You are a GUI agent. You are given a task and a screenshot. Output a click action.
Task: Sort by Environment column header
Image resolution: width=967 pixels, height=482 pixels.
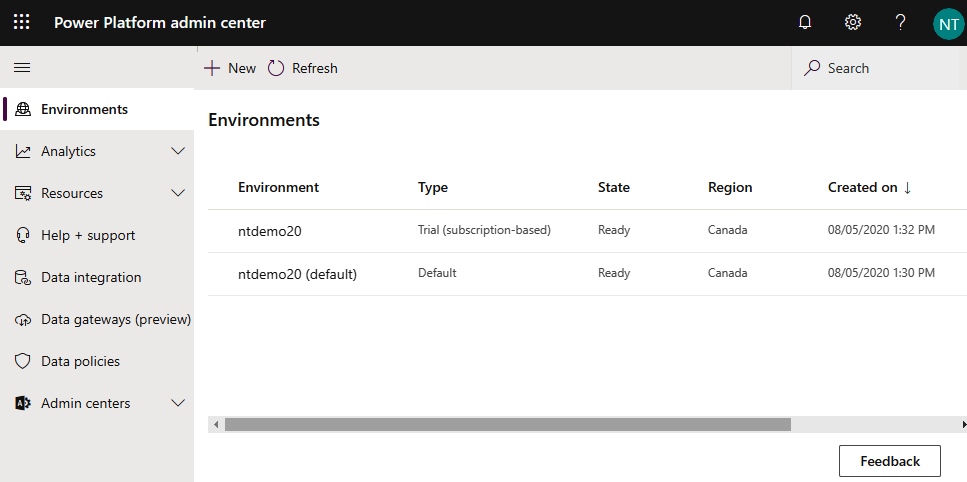[278, 187]
